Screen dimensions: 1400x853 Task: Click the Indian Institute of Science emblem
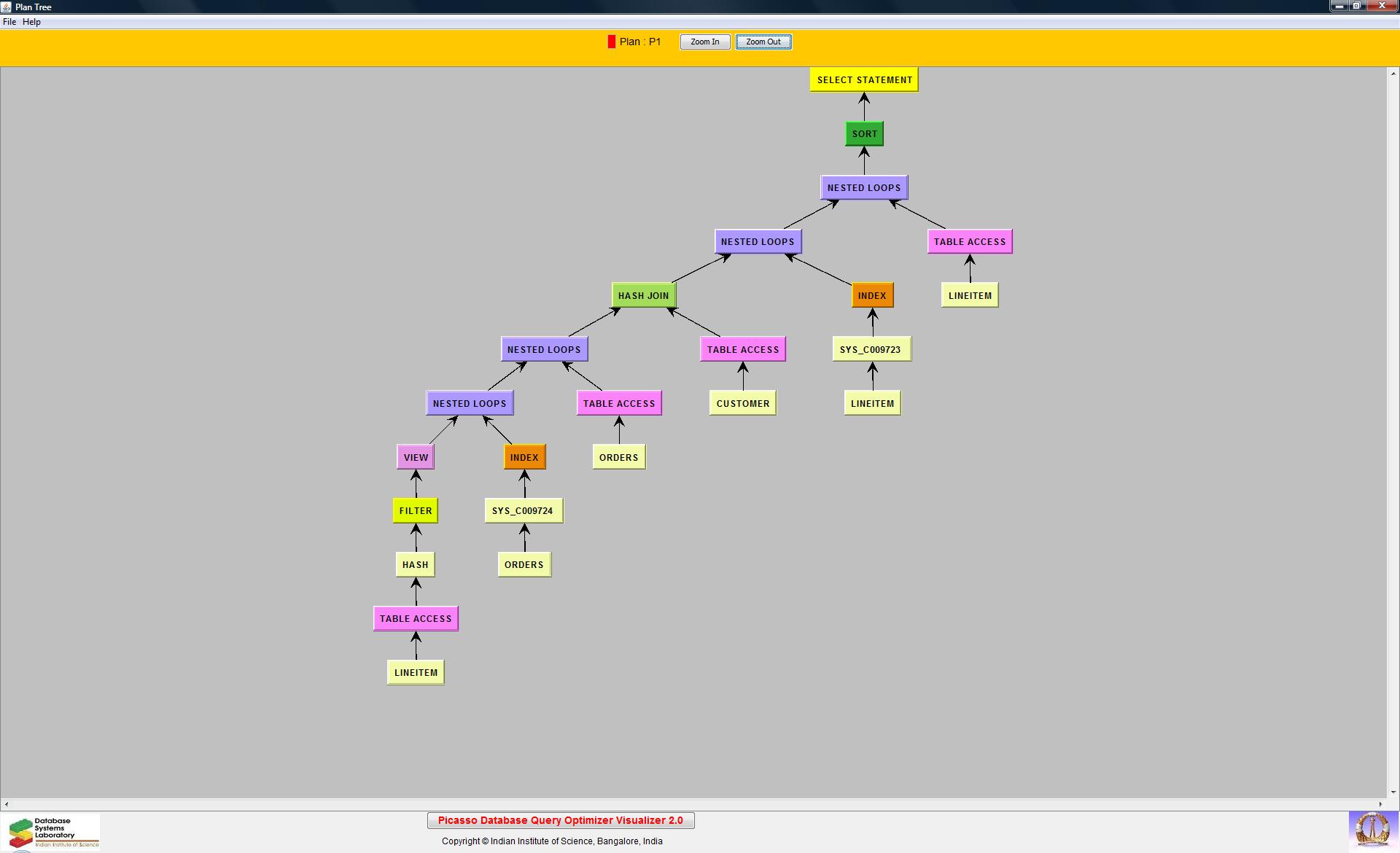[x=1372, y=830]
